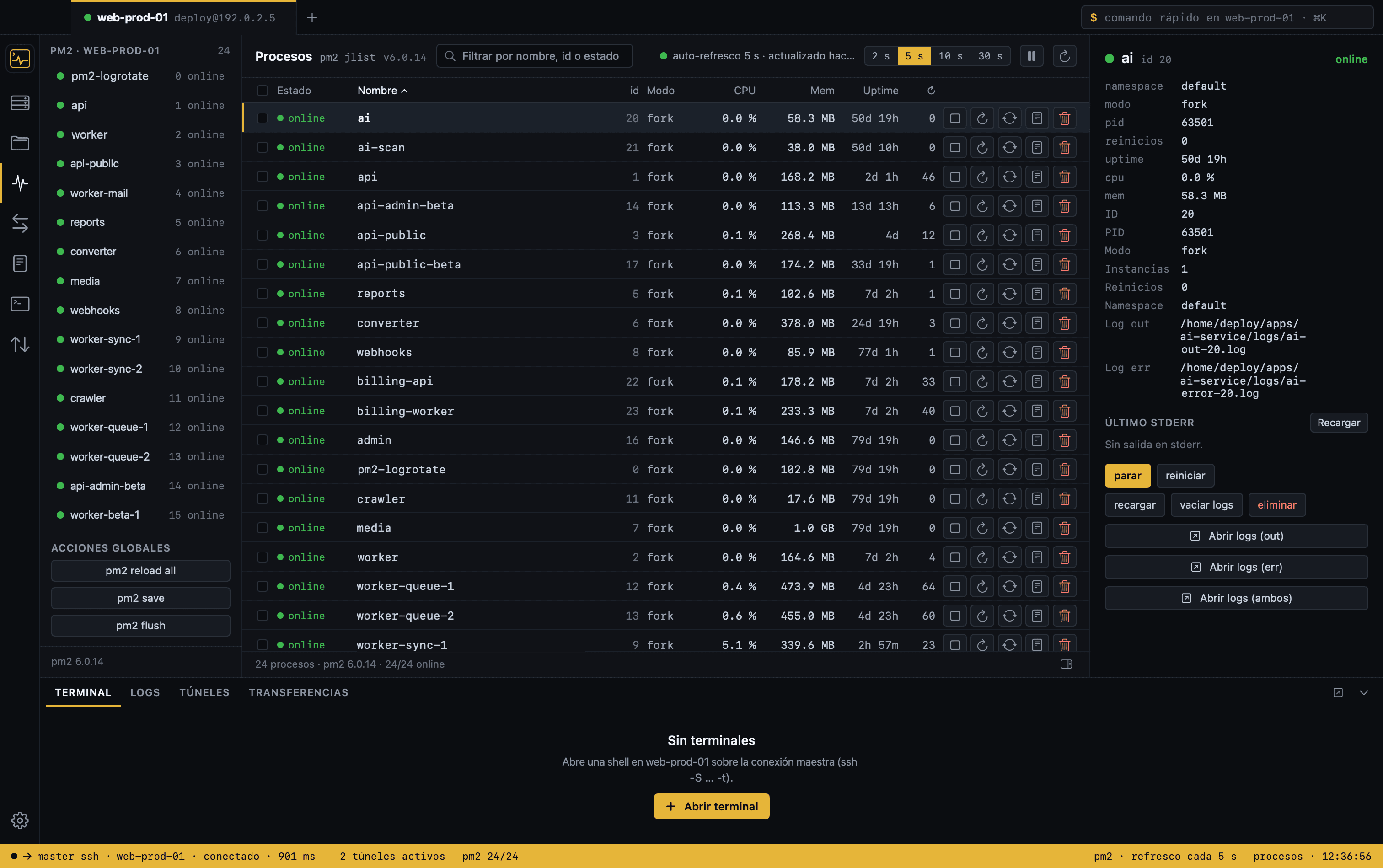Open the transfers up-down arrows icon
Viewport: 1383px width, 868px height.
pyautogui.click(x=20, y=344)
